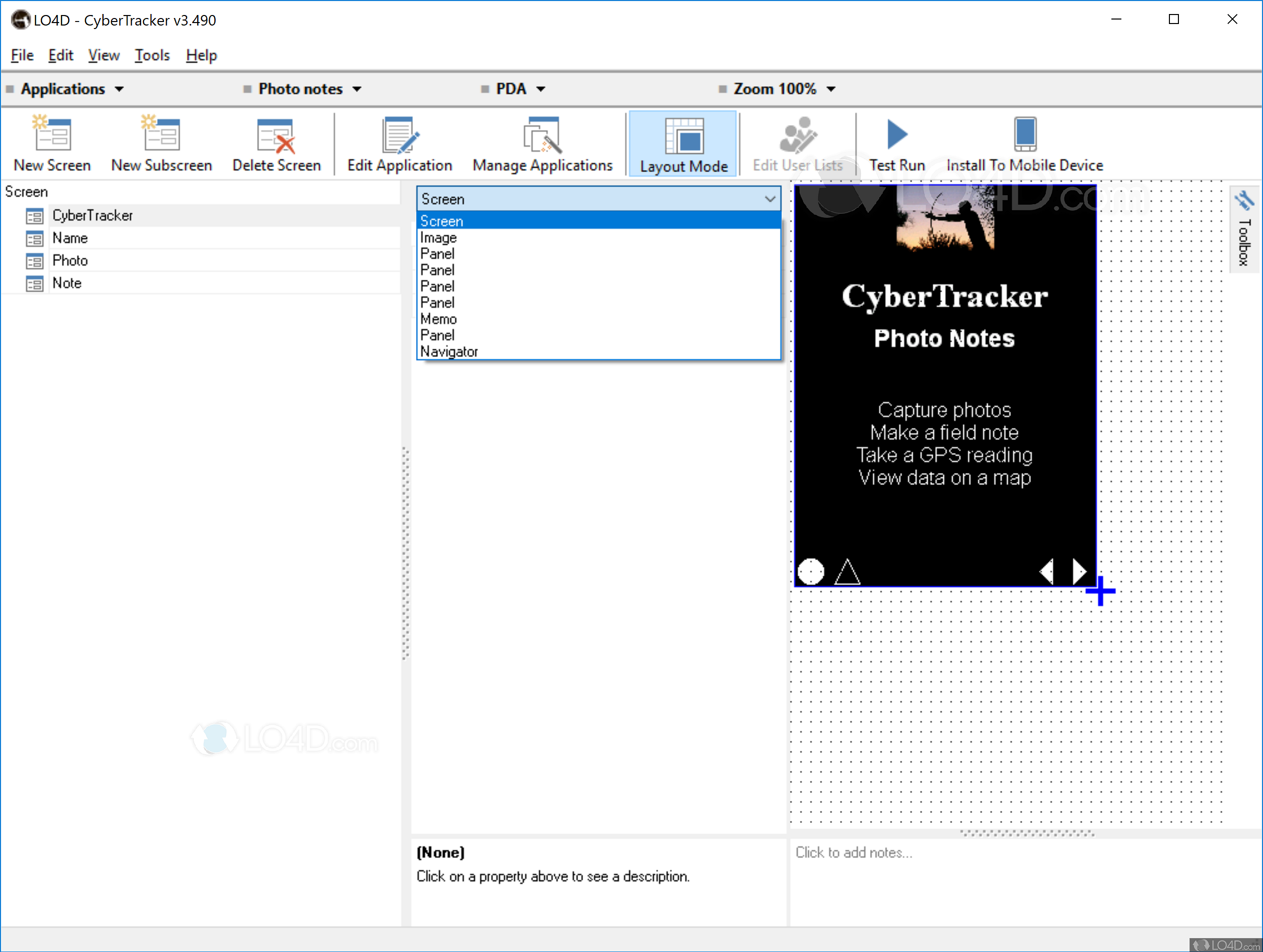
Task: Open Edit User Lists
Action: (x=798, y=143)
